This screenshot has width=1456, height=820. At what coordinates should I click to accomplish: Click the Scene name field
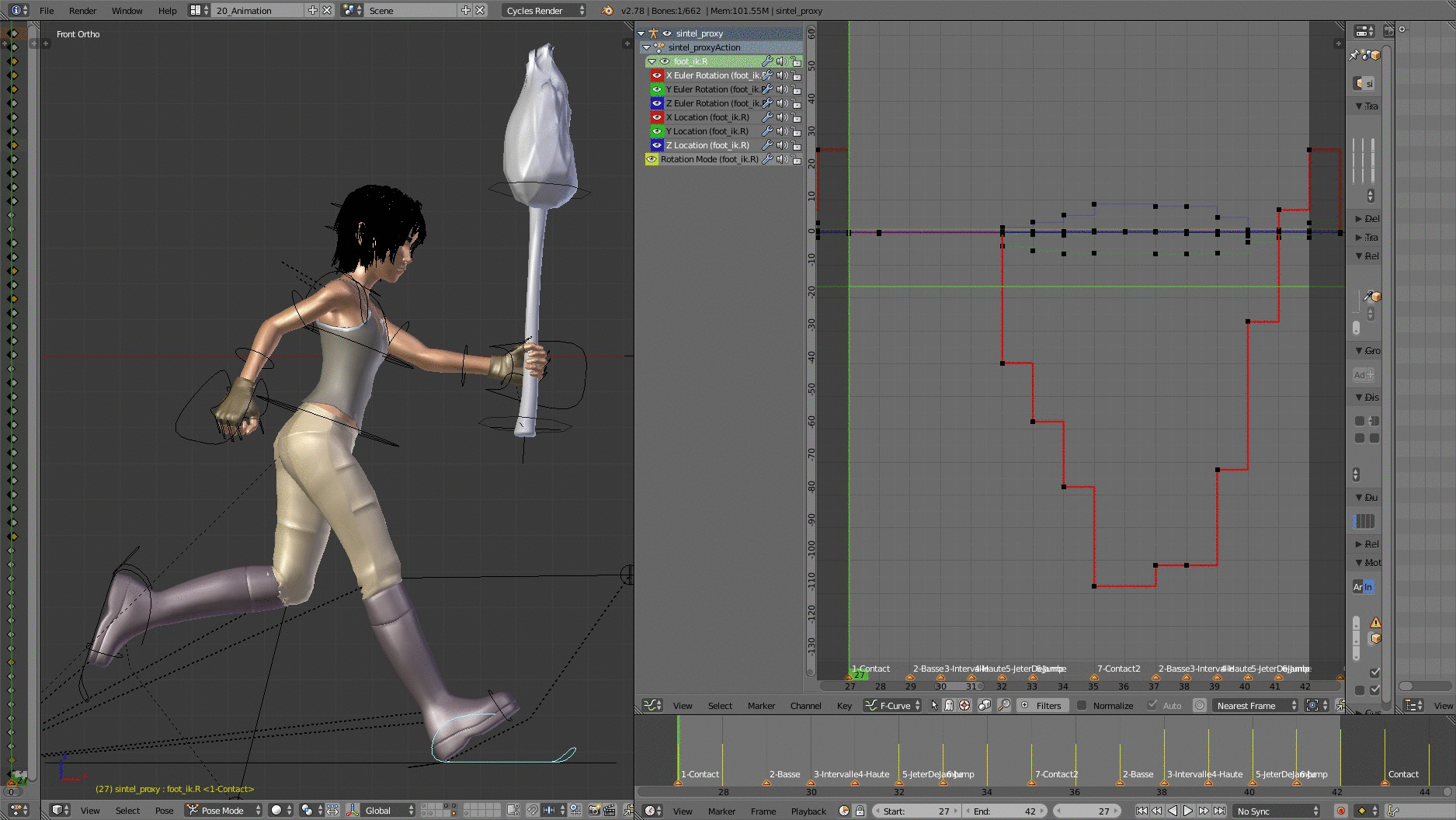pyautogui.click(x=412, y=10)
